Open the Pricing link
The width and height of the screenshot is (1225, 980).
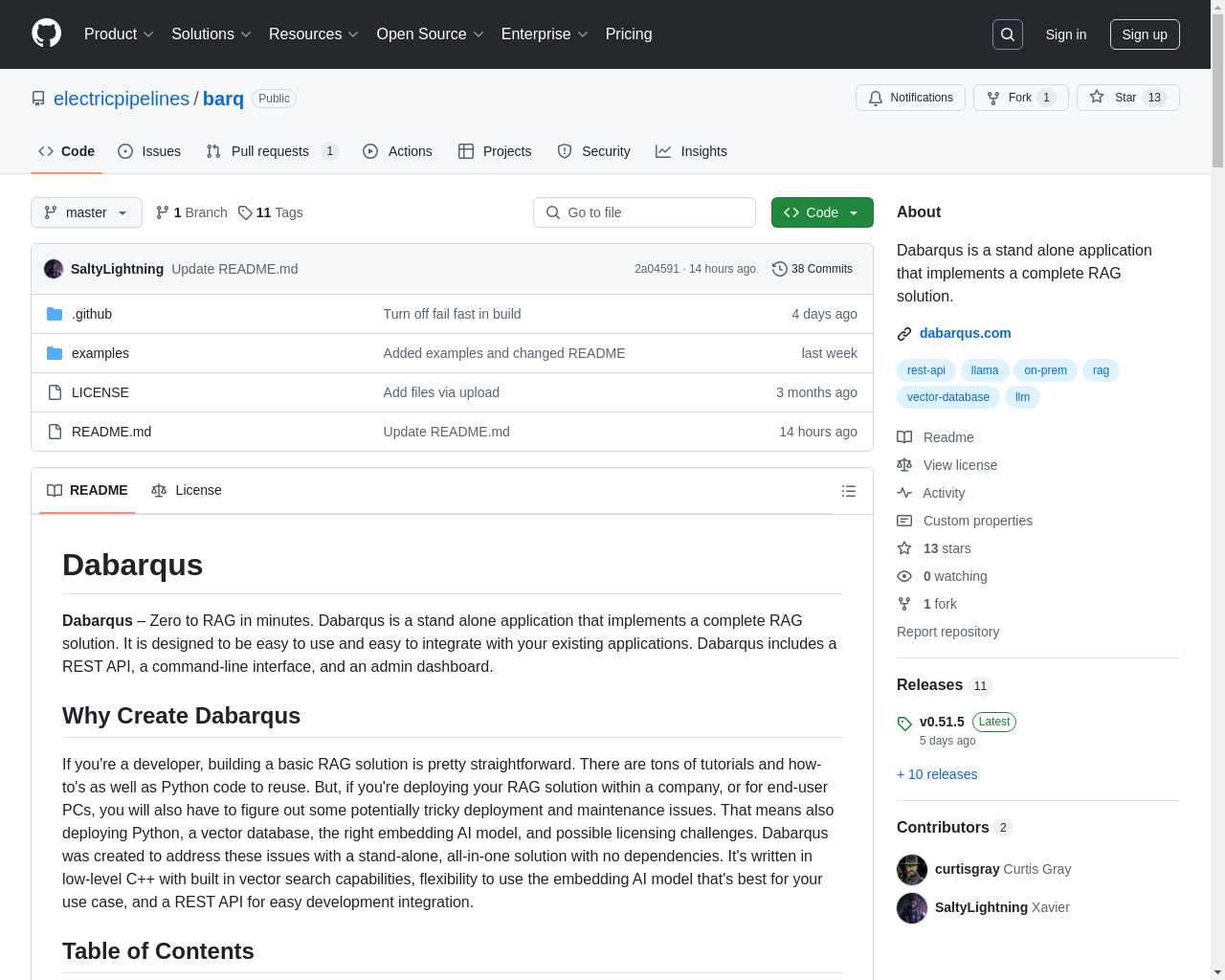(x=629, y=34)
